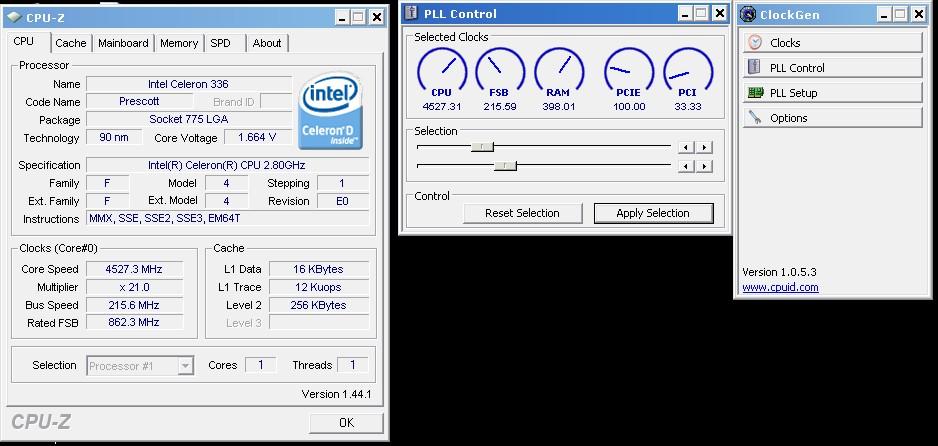
Task: Open Options in ClockGen
Action: (x=832, y=118)
